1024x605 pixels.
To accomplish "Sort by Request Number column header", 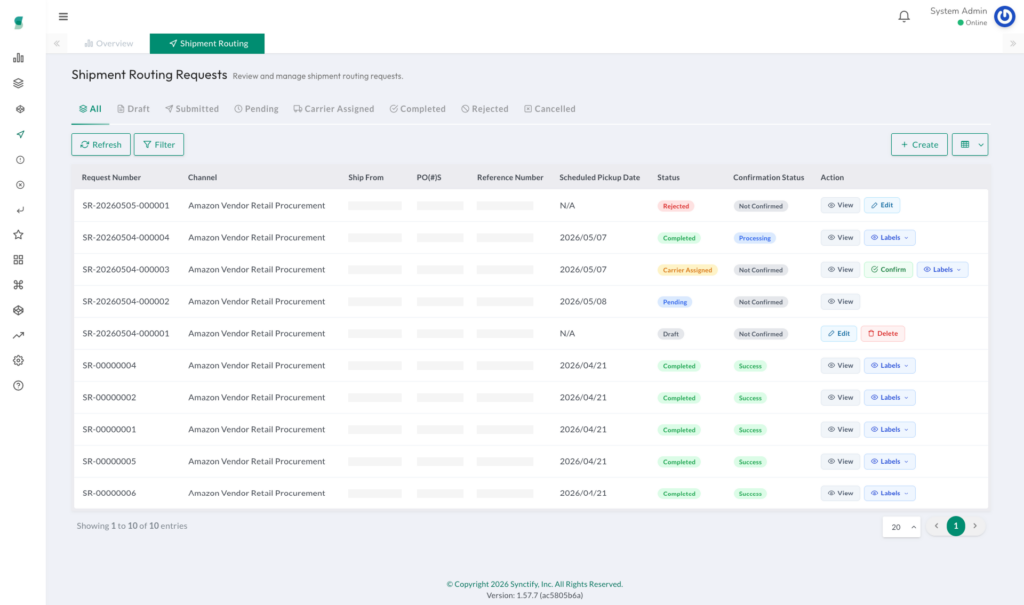I will click(x=111, y=178).
